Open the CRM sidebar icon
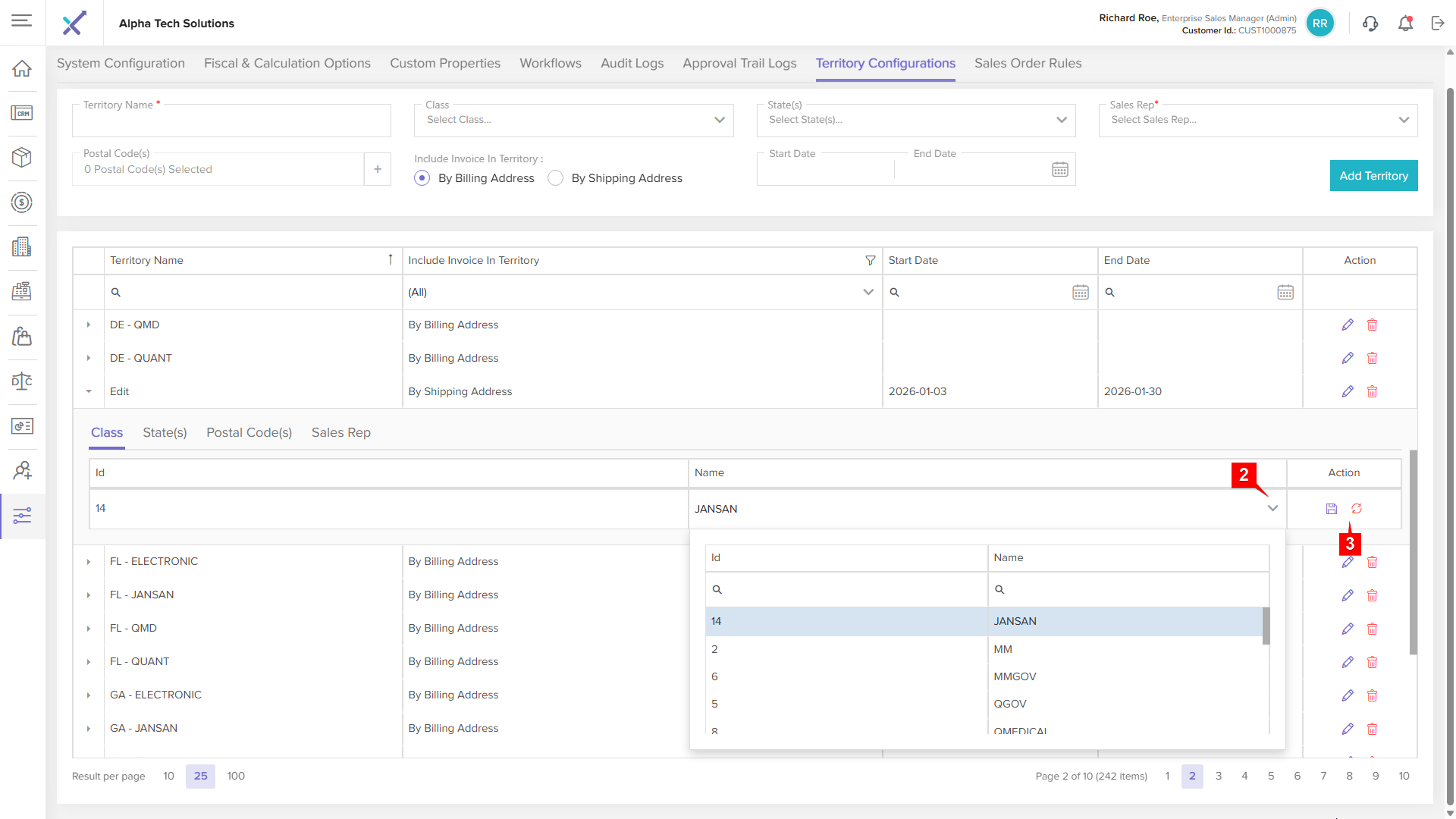Screen dimensions: 1456x819 [x=22, y=113]
